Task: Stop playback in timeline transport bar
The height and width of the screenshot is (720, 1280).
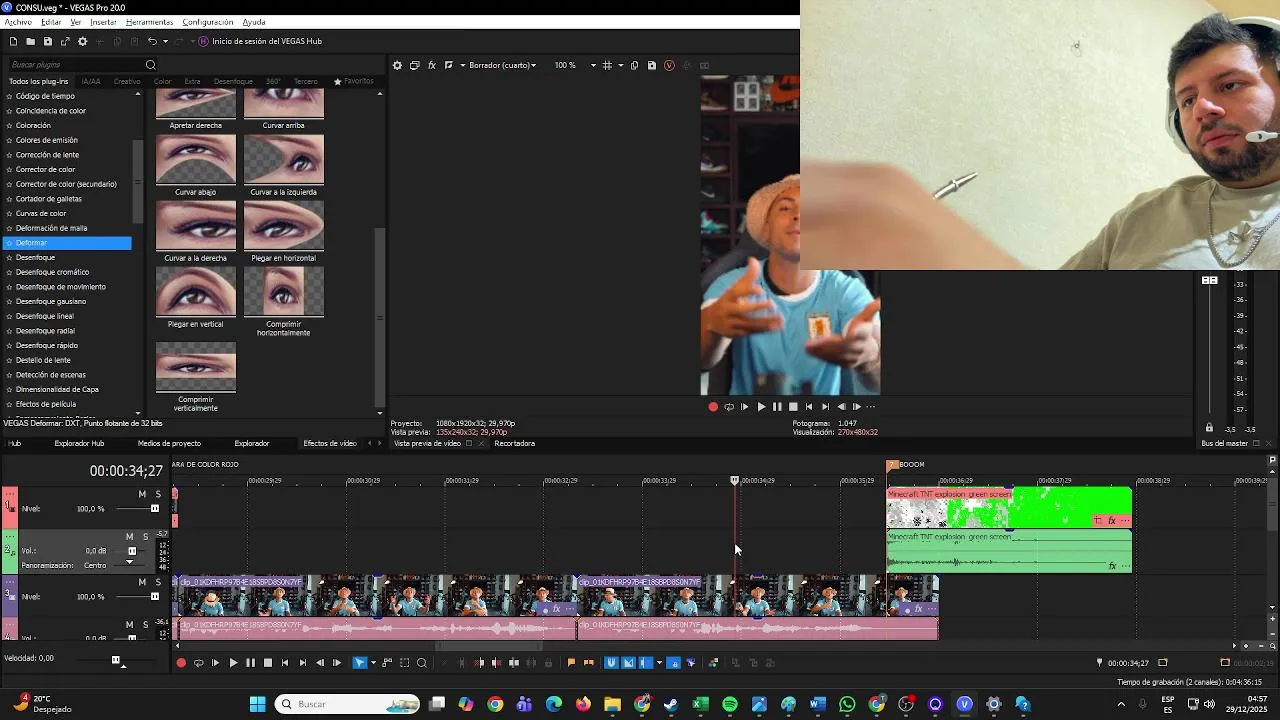Action: pos(267,663)
